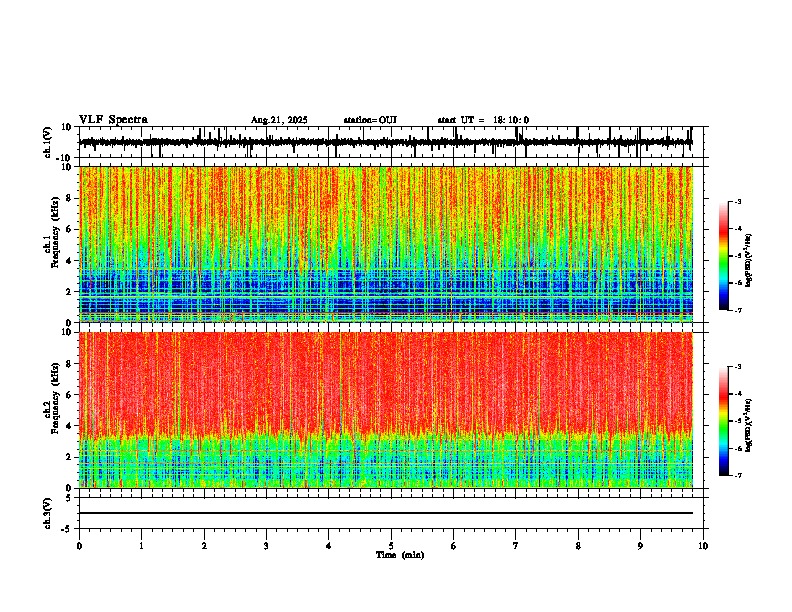Click time axis tick label "2"
Image resolution: width=792 pixels, height=612 pixels.
coord(204,546)
